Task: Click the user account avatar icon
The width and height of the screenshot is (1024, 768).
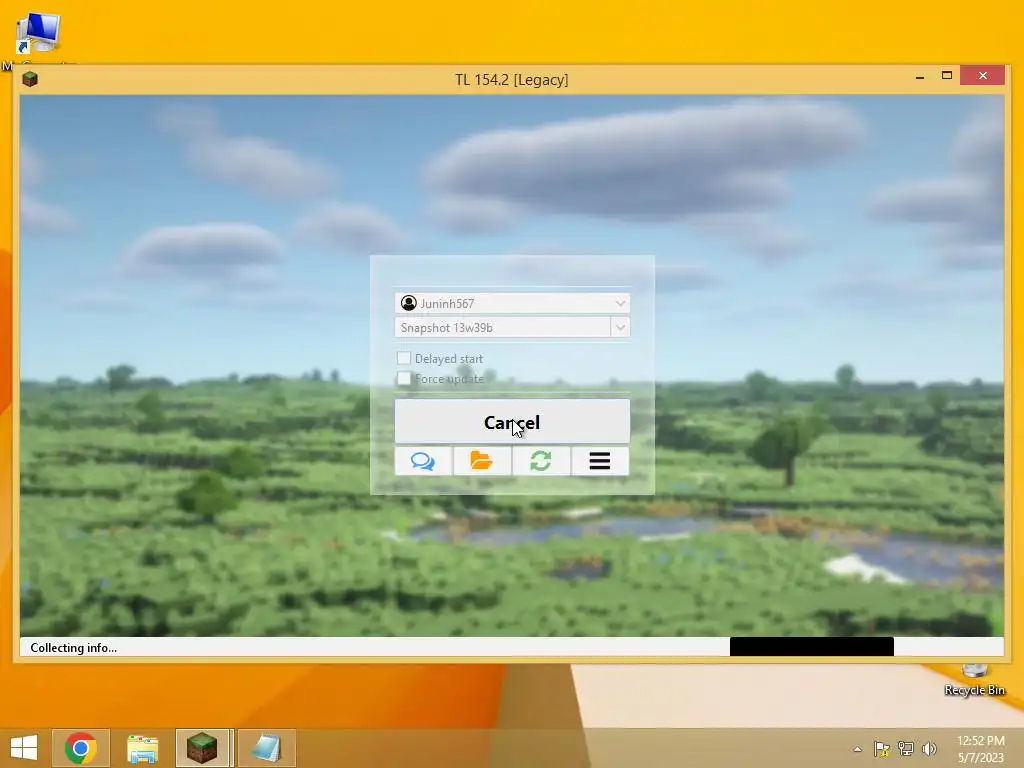Action: point(409,303)
